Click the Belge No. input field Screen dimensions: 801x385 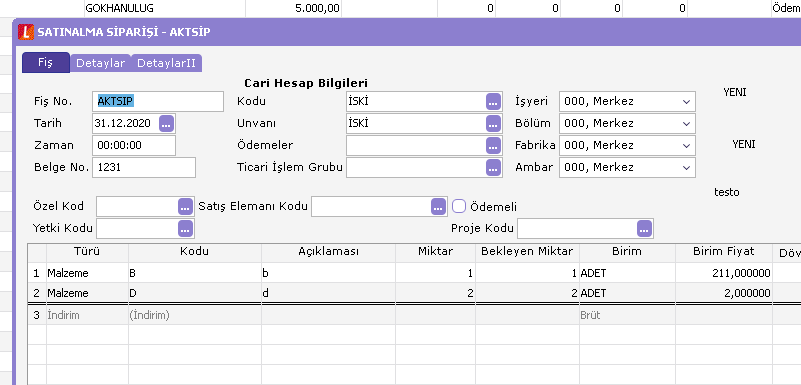144,167
